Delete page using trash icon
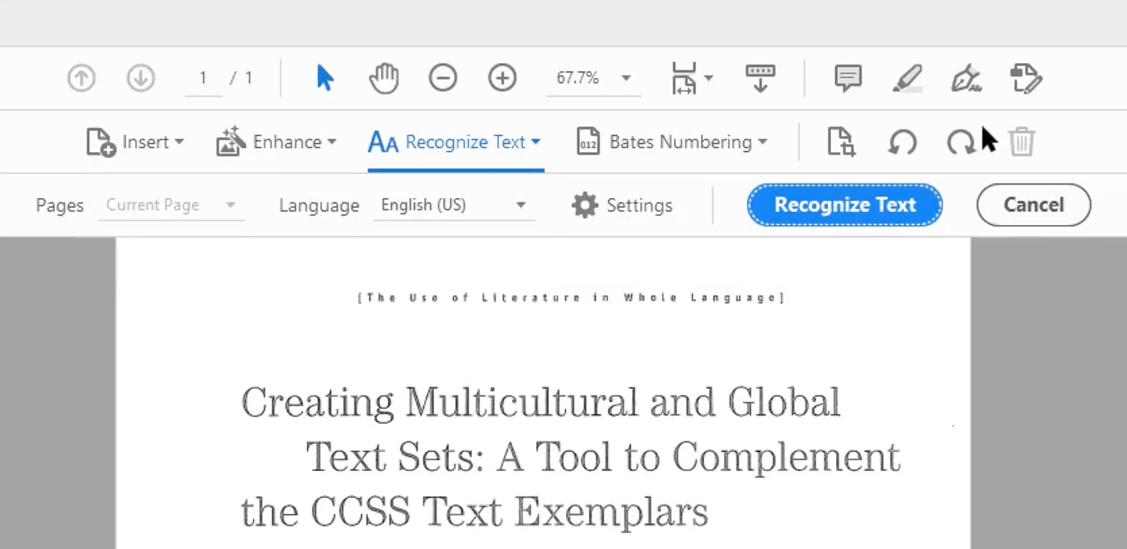 tap(1021, 143)
